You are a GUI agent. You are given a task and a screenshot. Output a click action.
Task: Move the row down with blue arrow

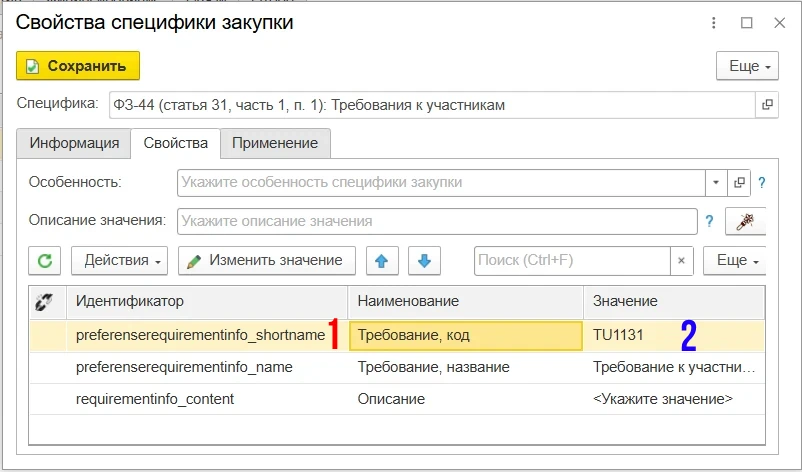(x=424, y=261)
